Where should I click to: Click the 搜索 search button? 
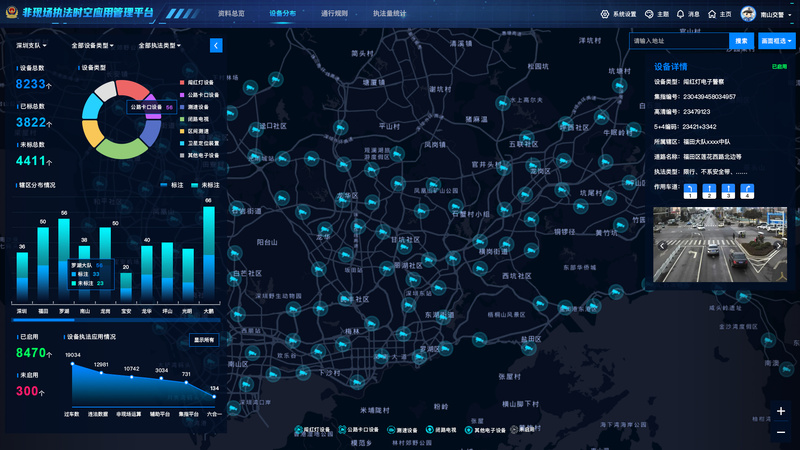coord(741,41)
